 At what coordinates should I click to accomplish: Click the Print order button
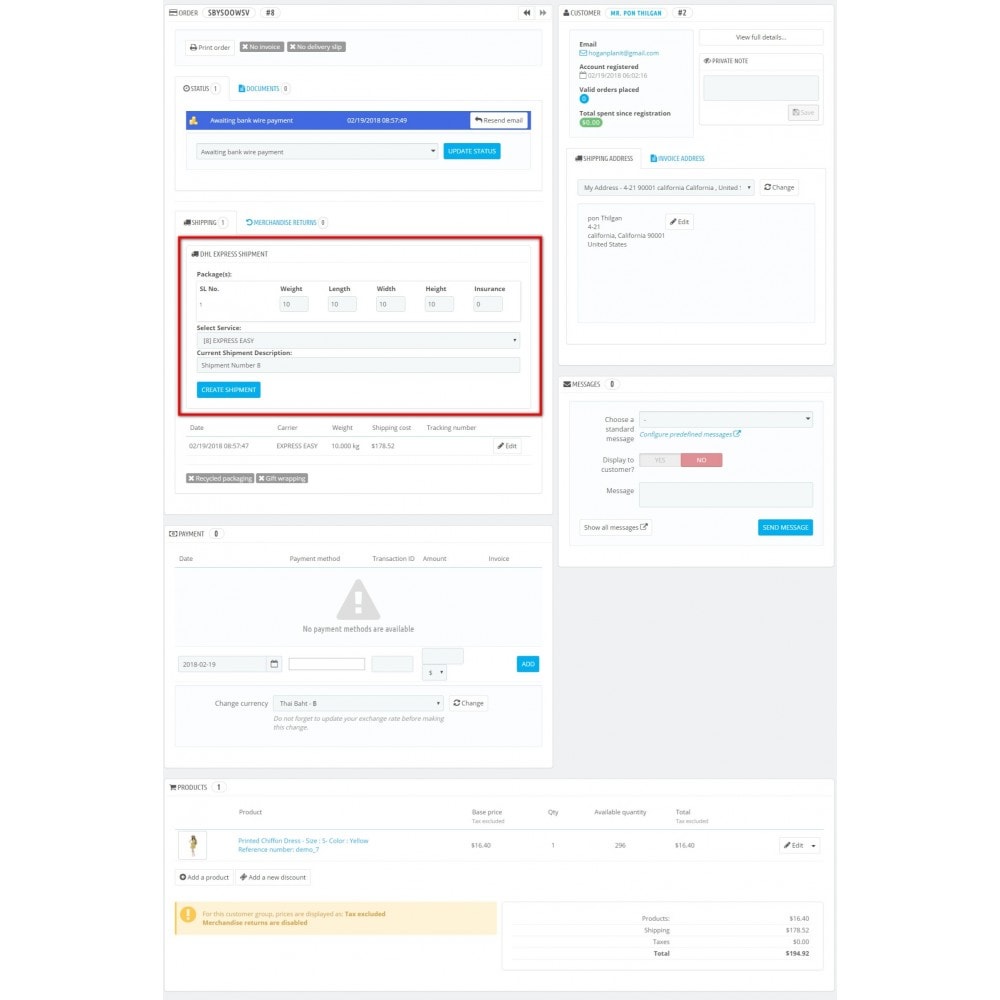tap(210, 47)
